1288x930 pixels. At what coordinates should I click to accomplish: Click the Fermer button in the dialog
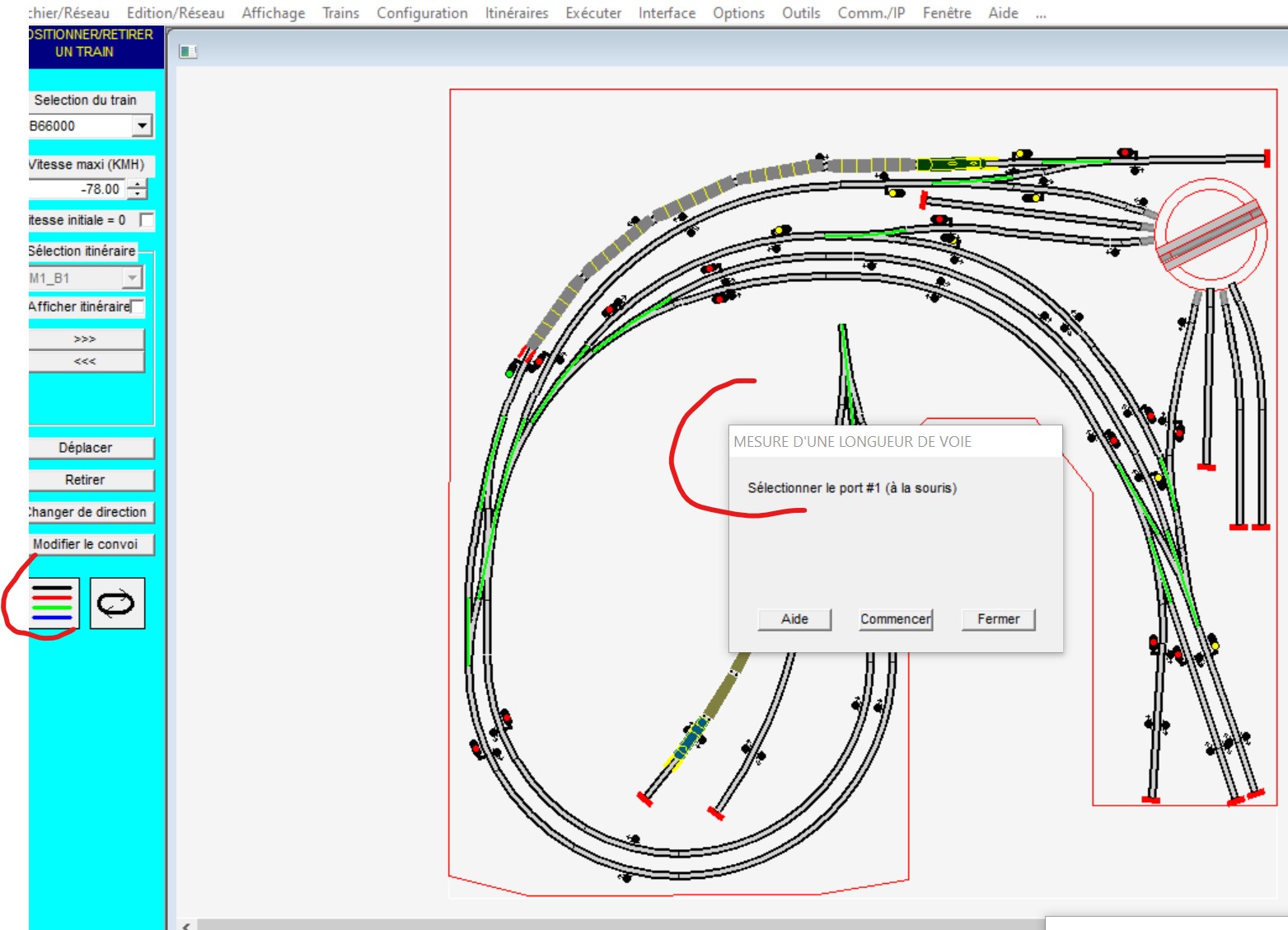click(998, 619)
